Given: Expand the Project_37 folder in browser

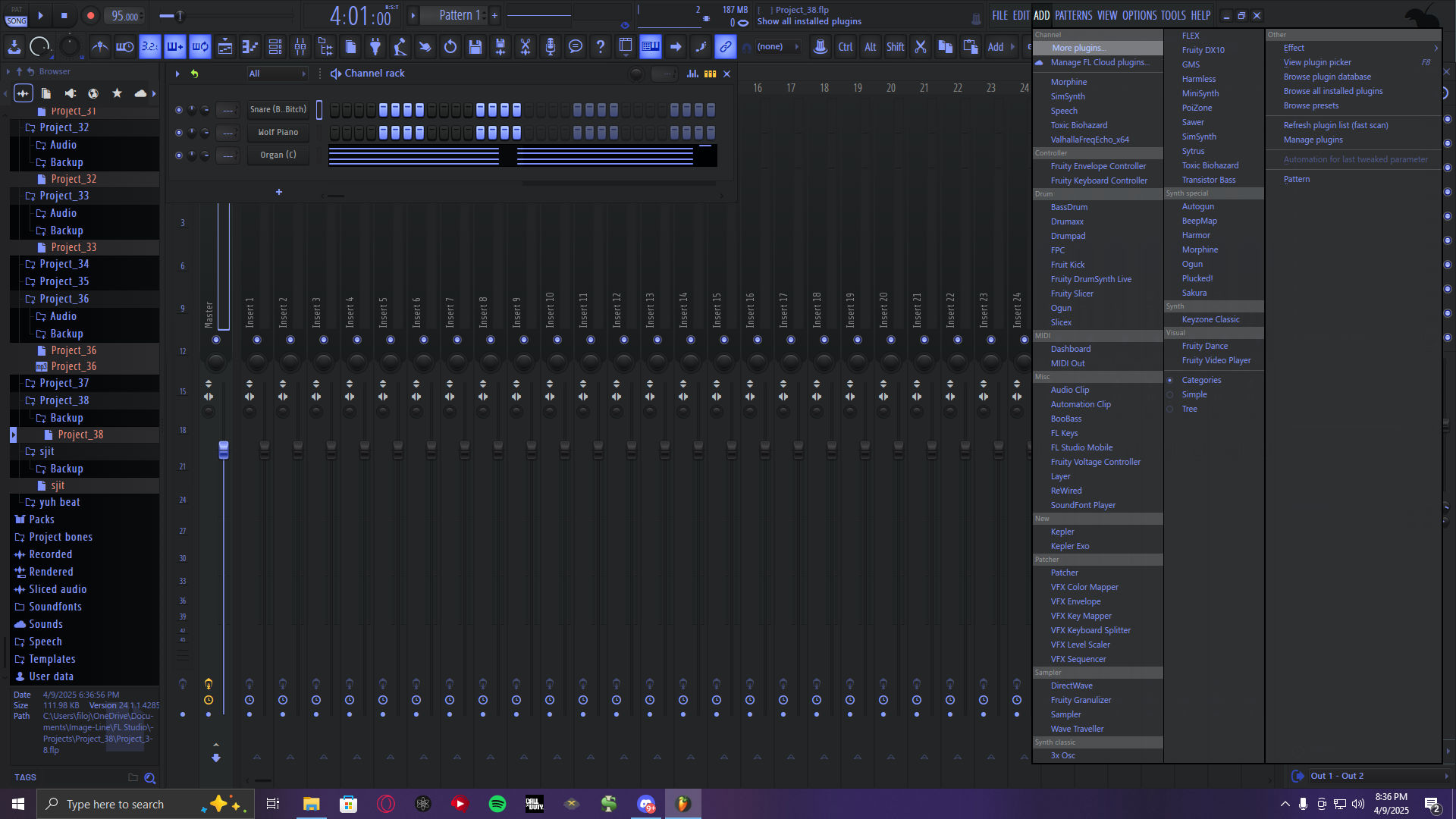Looking at the screenshot, I should point(64,384).
